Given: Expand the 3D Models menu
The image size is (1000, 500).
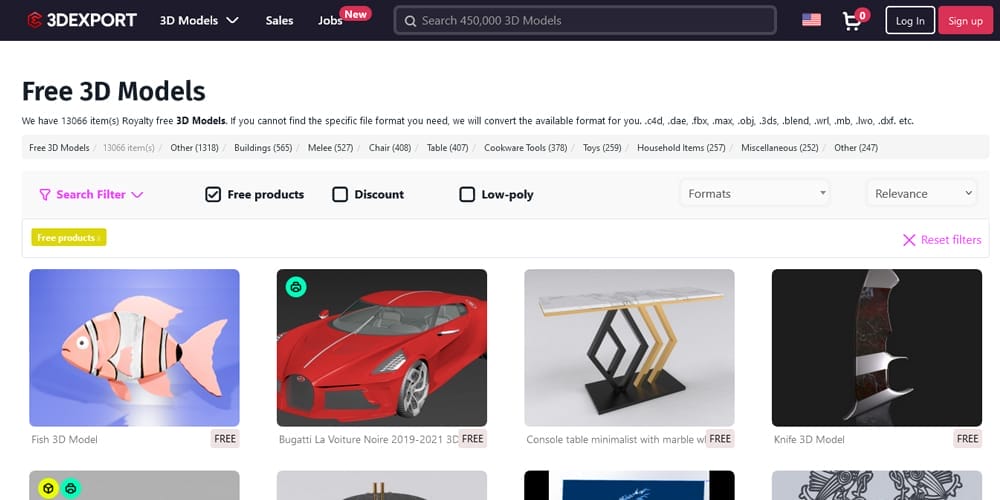Looking at the screenshot, I should click(199, 20).
